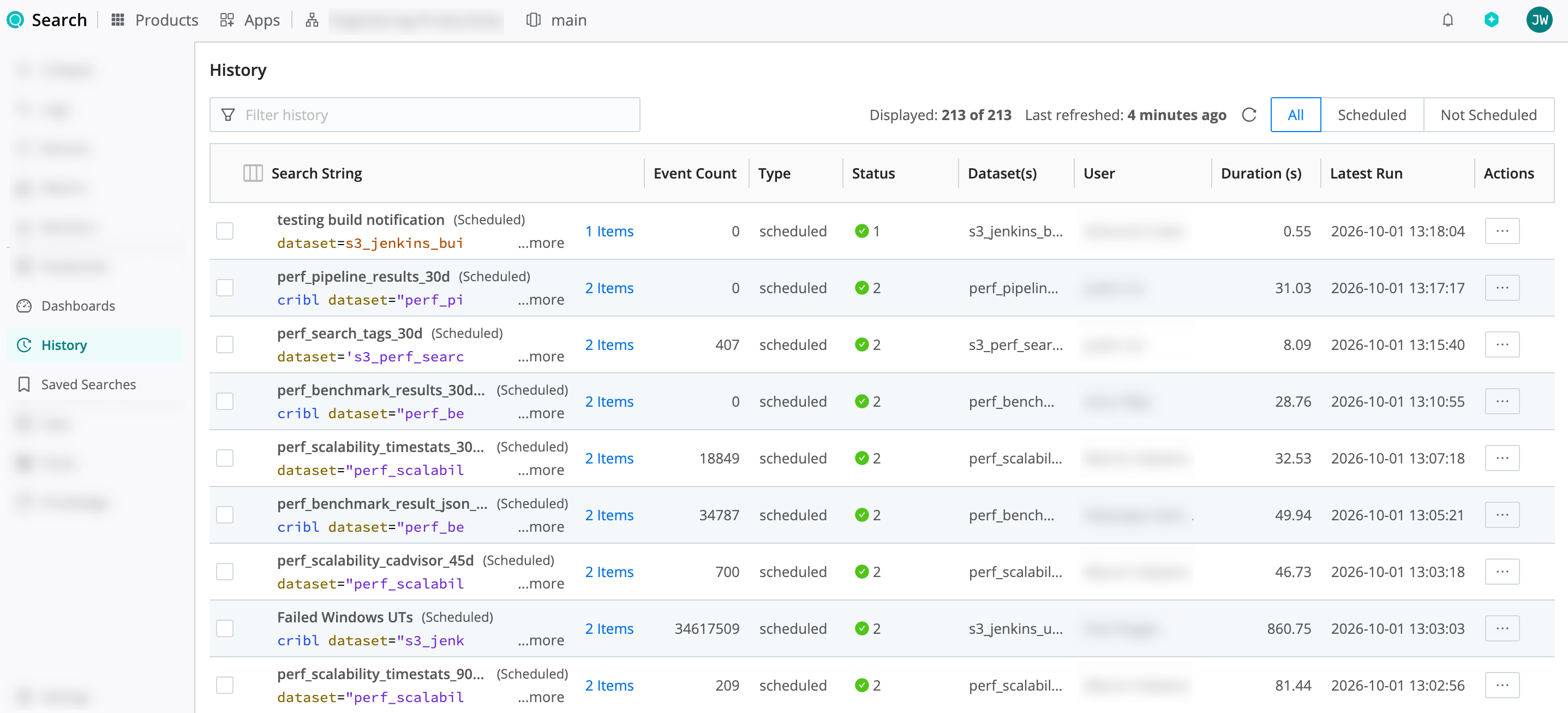This screenshot has width=1568, height=713.
Task: Tick the perf_search_tags_30d row checkbox
Action: [x=225, y=344]
